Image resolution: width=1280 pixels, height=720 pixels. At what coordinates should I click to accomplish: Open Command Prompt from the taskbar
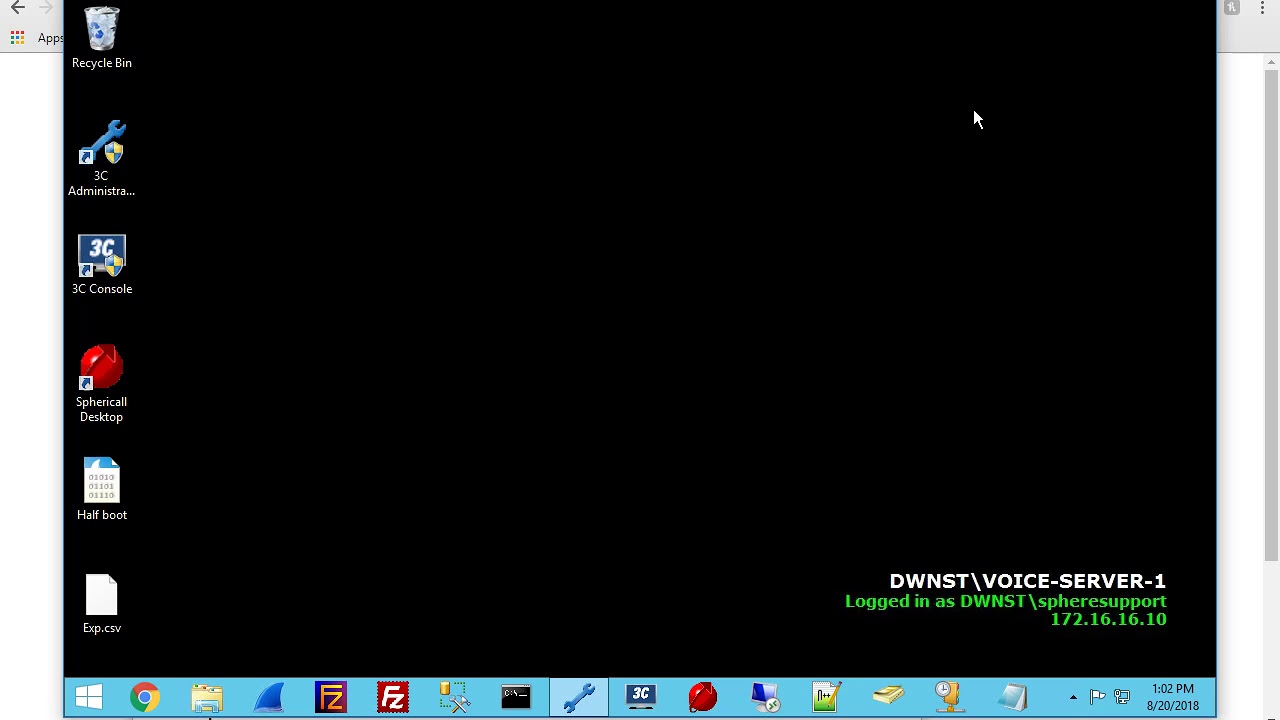tap(517, 697)
